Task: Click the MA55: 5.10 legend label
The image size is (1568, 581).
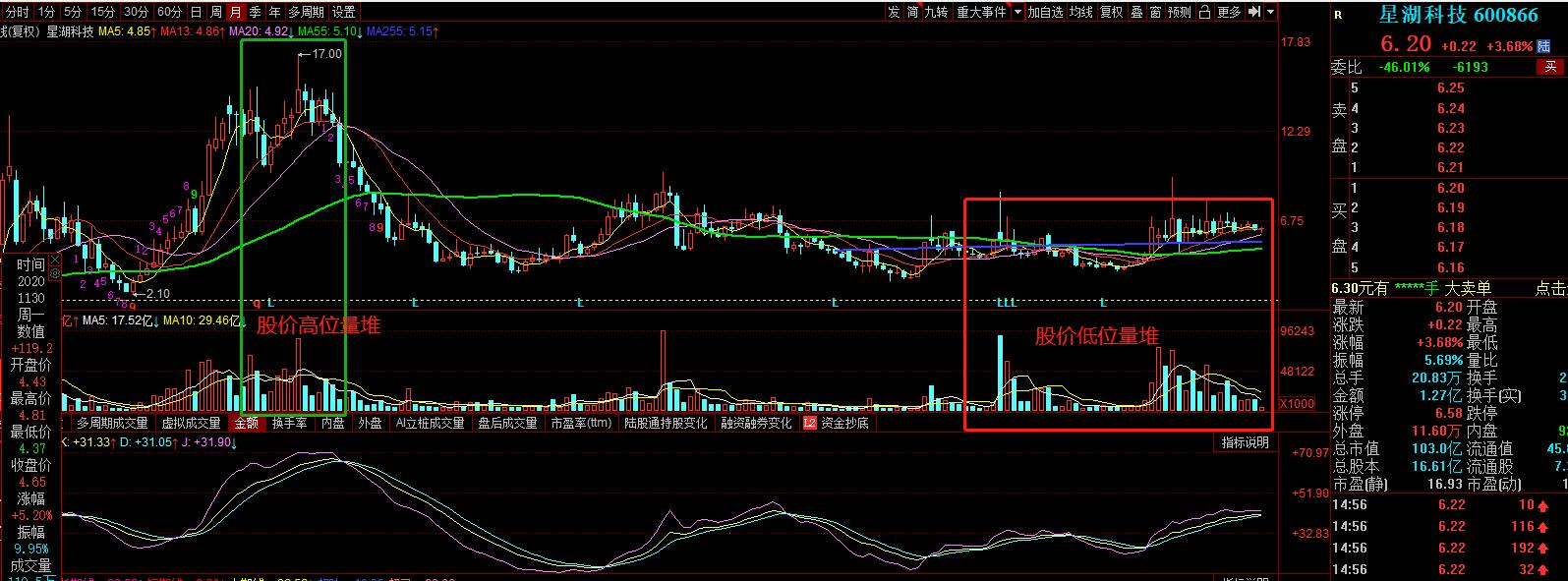Action: tap(330, 31)
